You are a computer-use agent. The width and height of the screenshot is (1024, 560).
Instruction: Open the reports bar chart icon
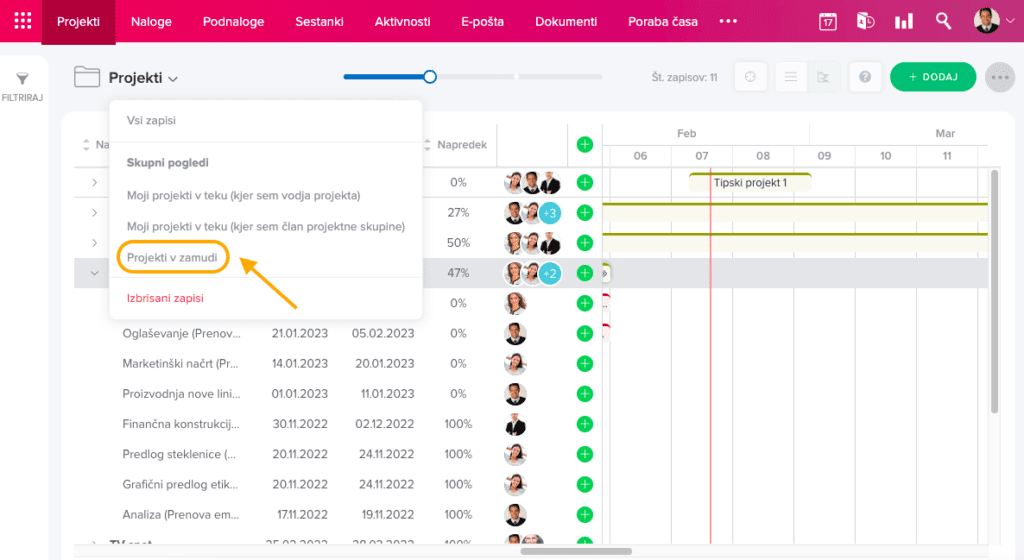904,21
